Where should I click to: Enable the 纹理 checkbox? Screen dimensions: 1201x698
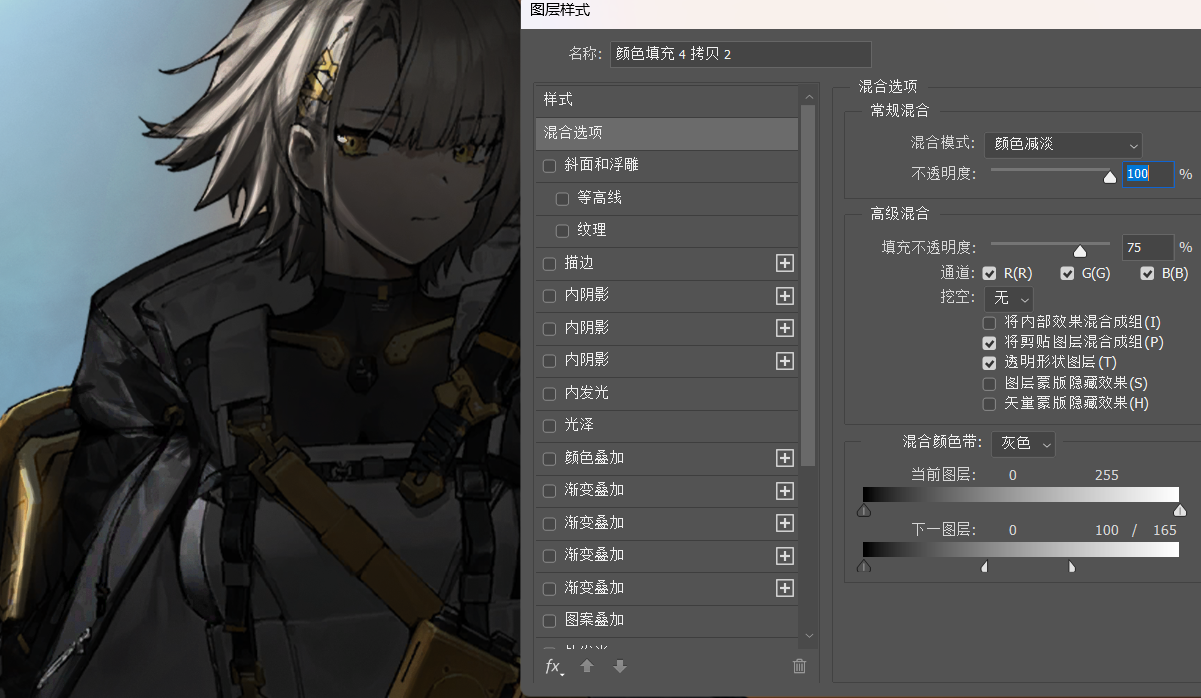coord(562,231)
